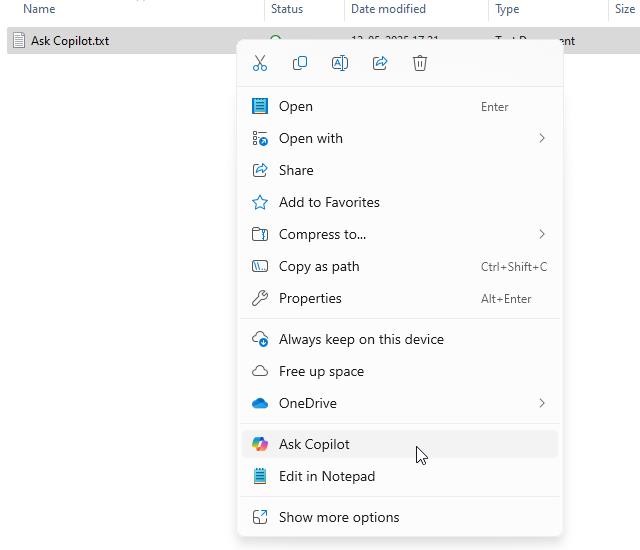Choose Free up space
This screenshot has width=640, height=550.
(x=400, y=371)
